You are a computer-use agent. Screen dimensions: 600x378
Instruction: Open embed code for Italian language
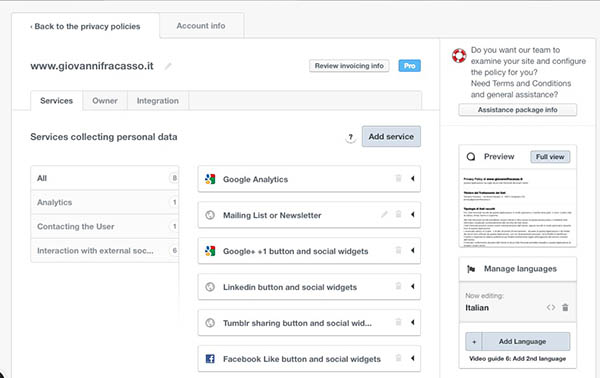tap(551, 307)
